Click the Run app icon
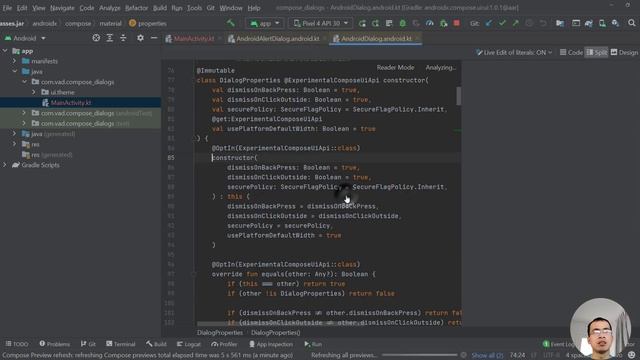Screen dimensions: 640x360 click(x=362, y=23)
